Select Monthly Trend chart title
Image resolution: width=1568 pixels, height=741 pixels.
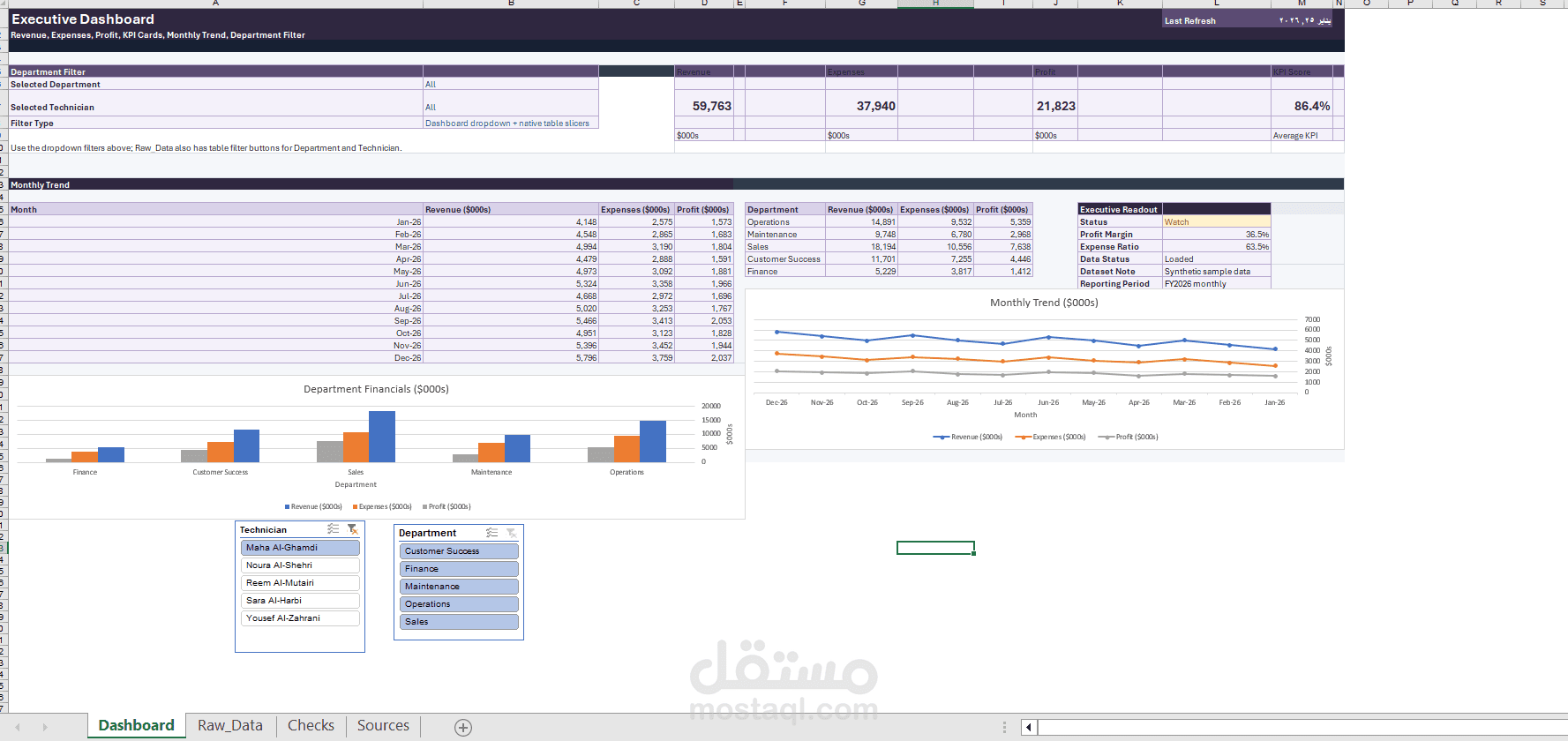[1044, 303]
